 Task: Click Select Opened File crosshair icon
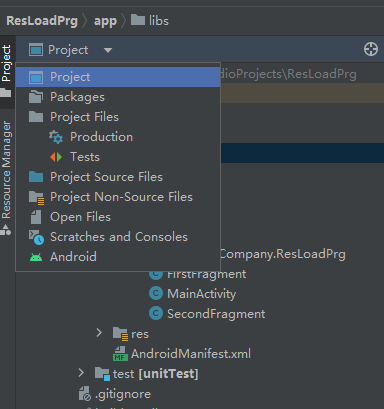pos(371,49)
